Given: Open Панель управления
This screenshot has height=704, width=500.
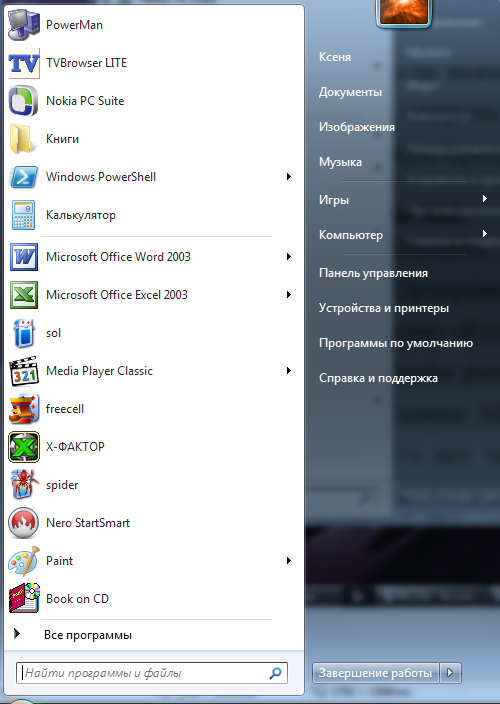Looking at the screenshot, I should [373, 273].
